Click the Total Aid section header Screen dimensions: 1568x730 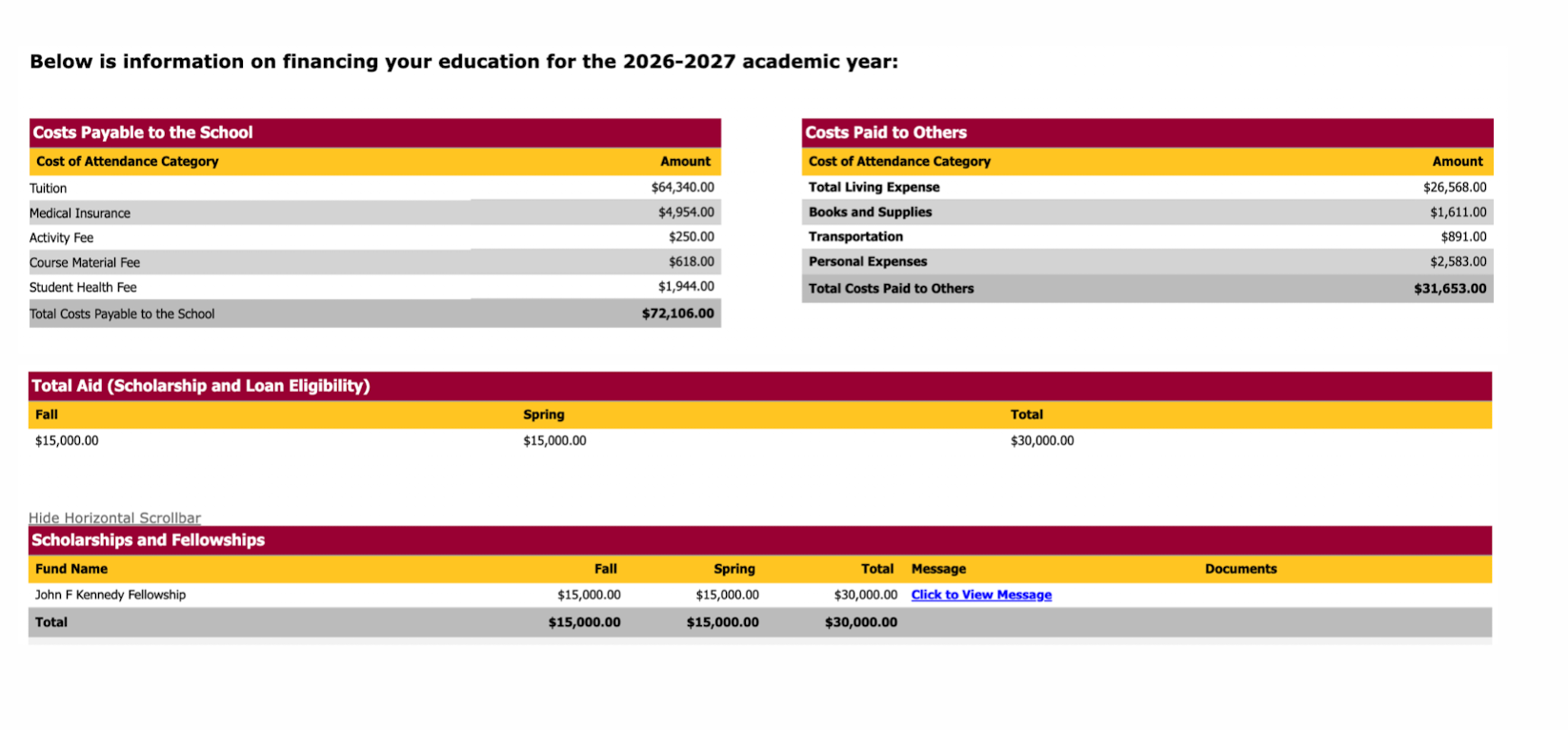[201, 386]
